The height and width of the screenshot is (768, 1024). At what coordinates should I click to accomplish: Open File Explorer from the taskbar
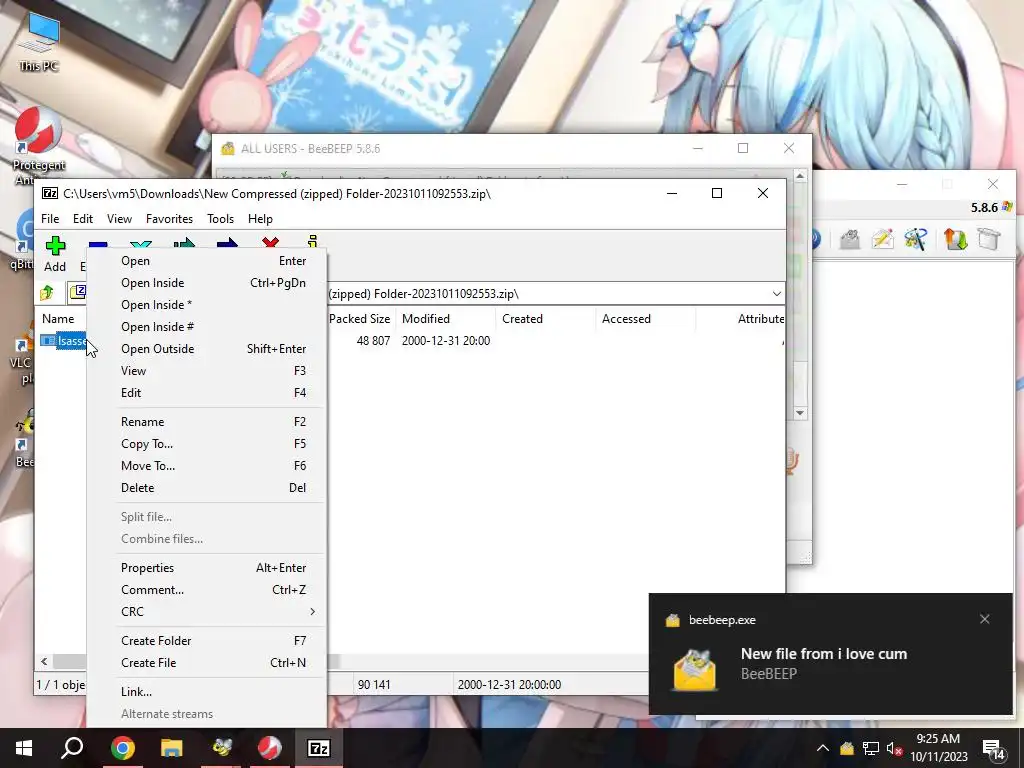click(172, 748)
